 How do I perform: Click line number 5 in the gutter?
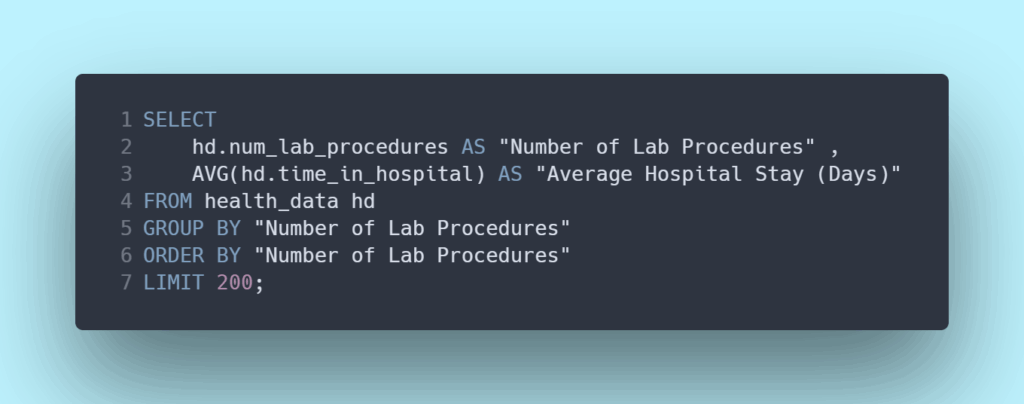pos(126,228)
